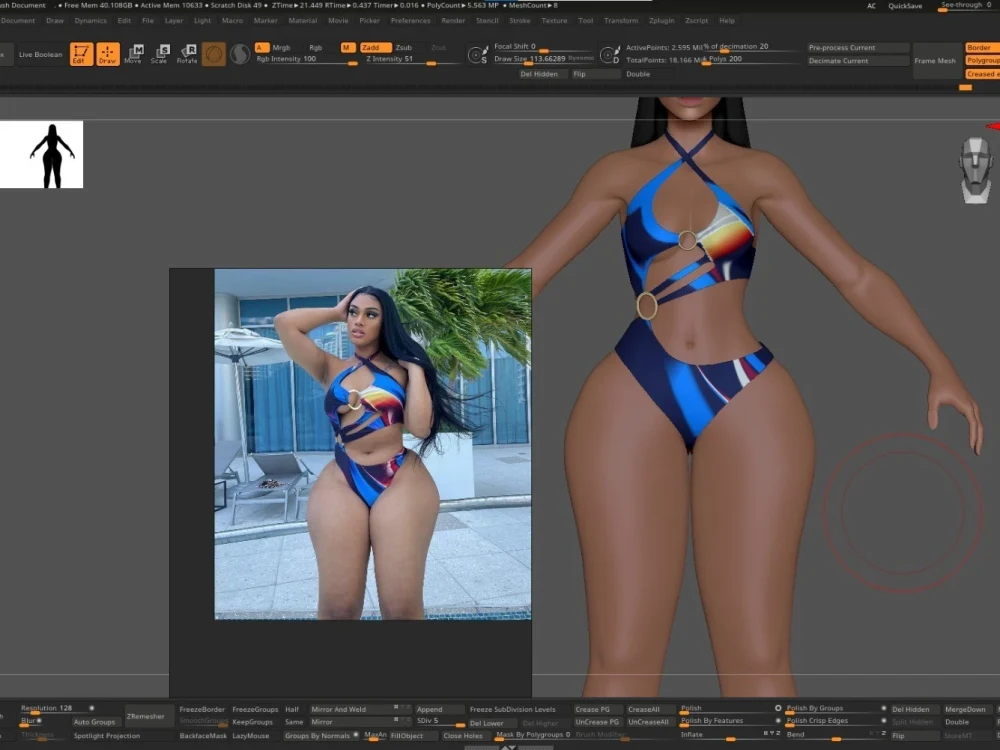This screenshot has height=750, width=1000.
Task: Click the bikini reference photo in Spotlight
Action: [372, 444]
